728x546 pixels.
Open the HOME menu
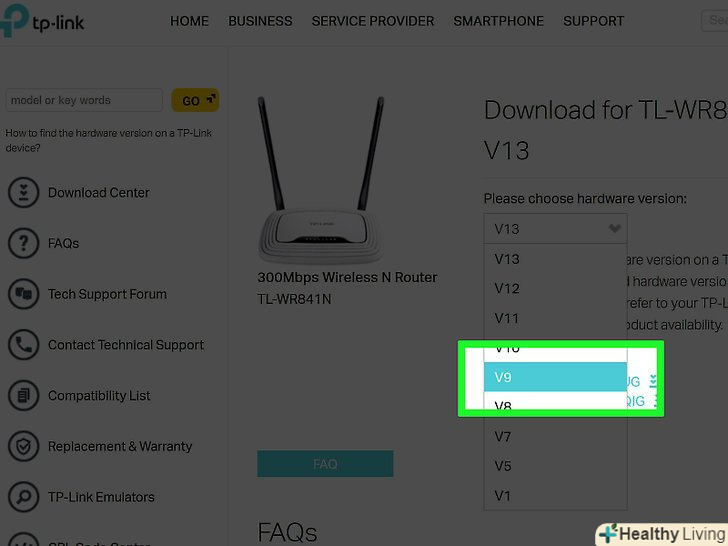click(189, 21)
